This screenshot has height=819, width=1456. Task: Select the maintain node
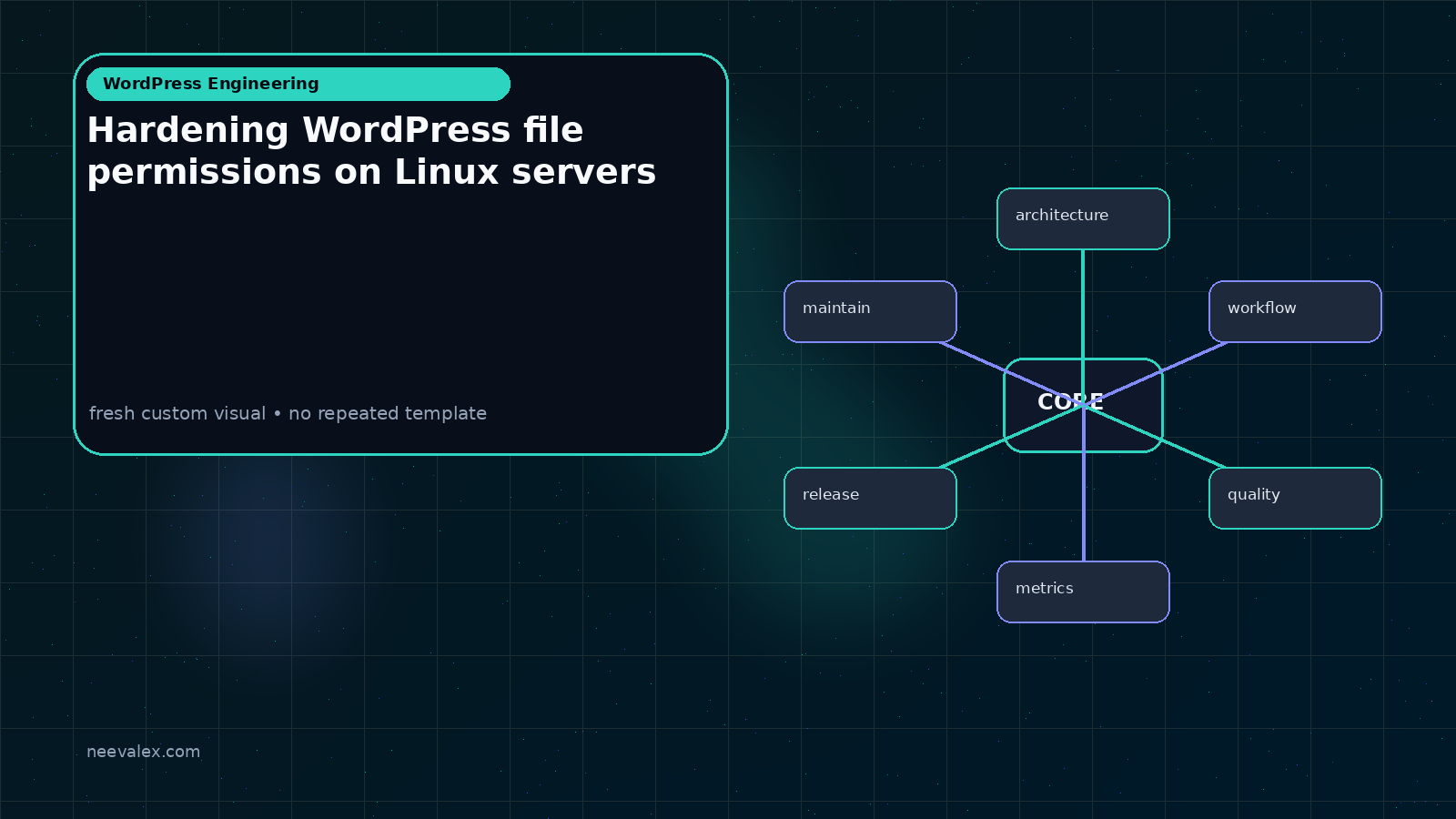(870, 311)
